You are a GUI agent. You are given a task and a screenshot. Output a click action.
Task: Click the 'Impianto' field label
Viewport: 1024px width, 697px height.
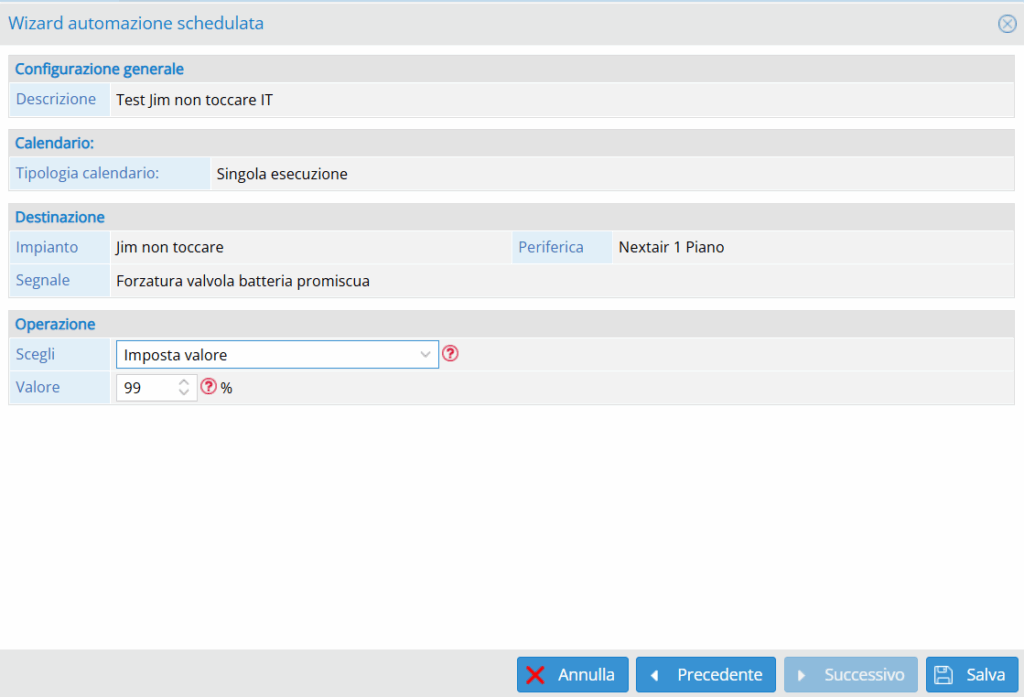click(x=46, y=247)
